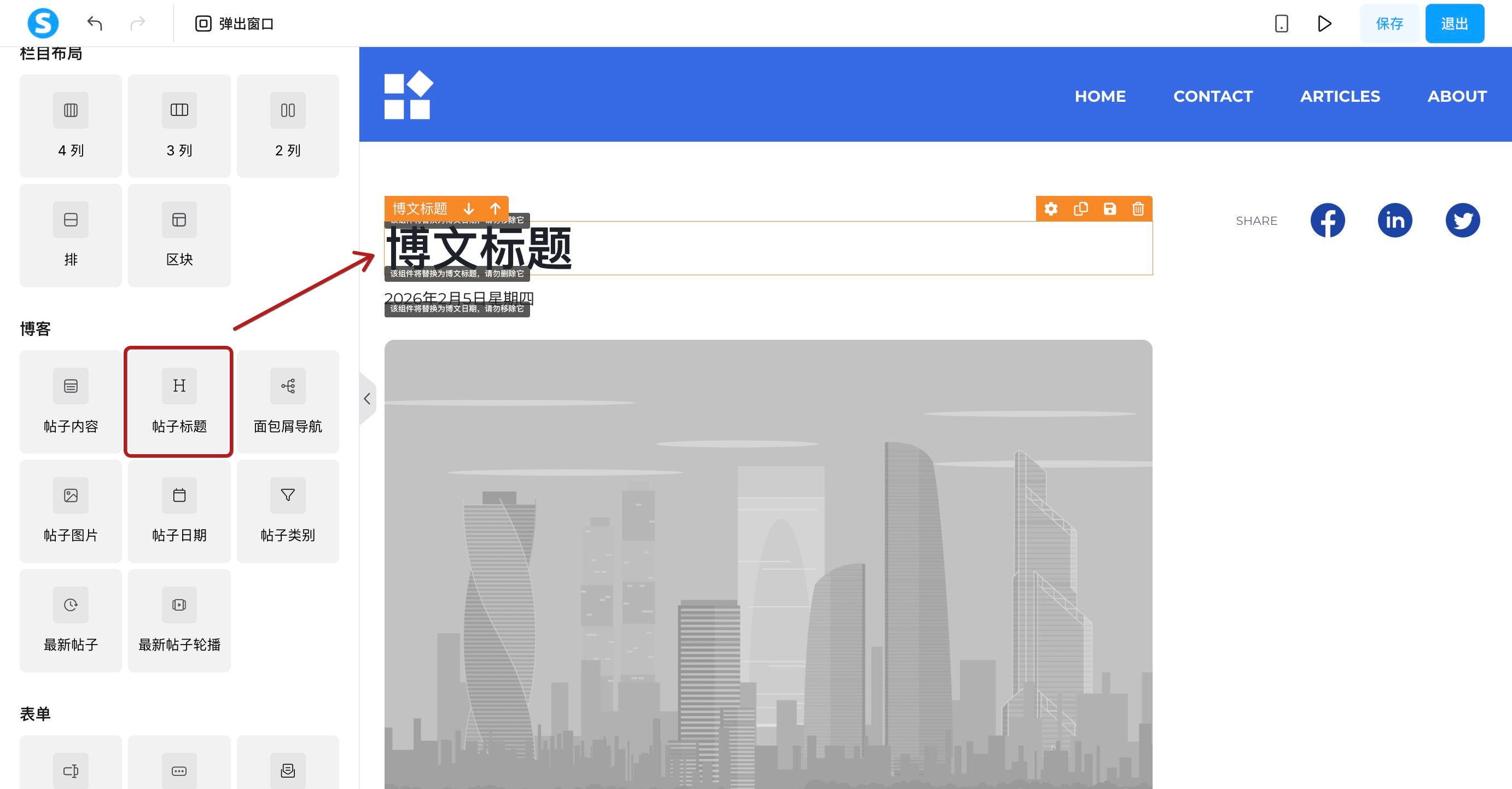Image resolution: width=1512 pixels, height=789 pixels.
Task: Save the selected block as template
Action: pos(1109,209)
